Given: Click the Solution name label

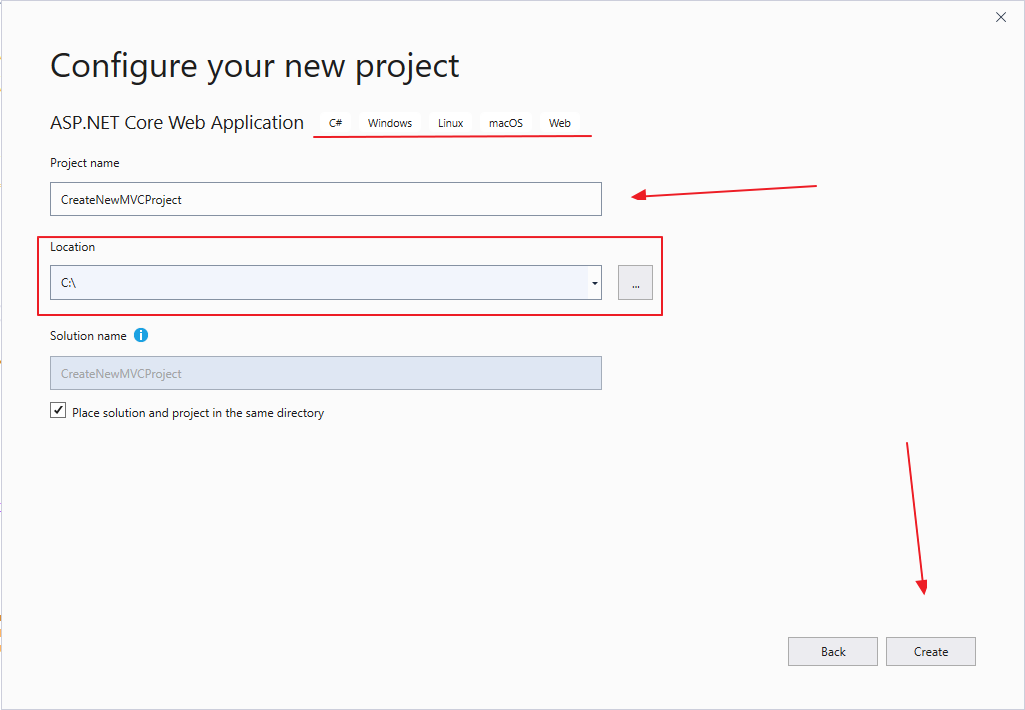Looking at the screenshot, I should coord(88,335).
